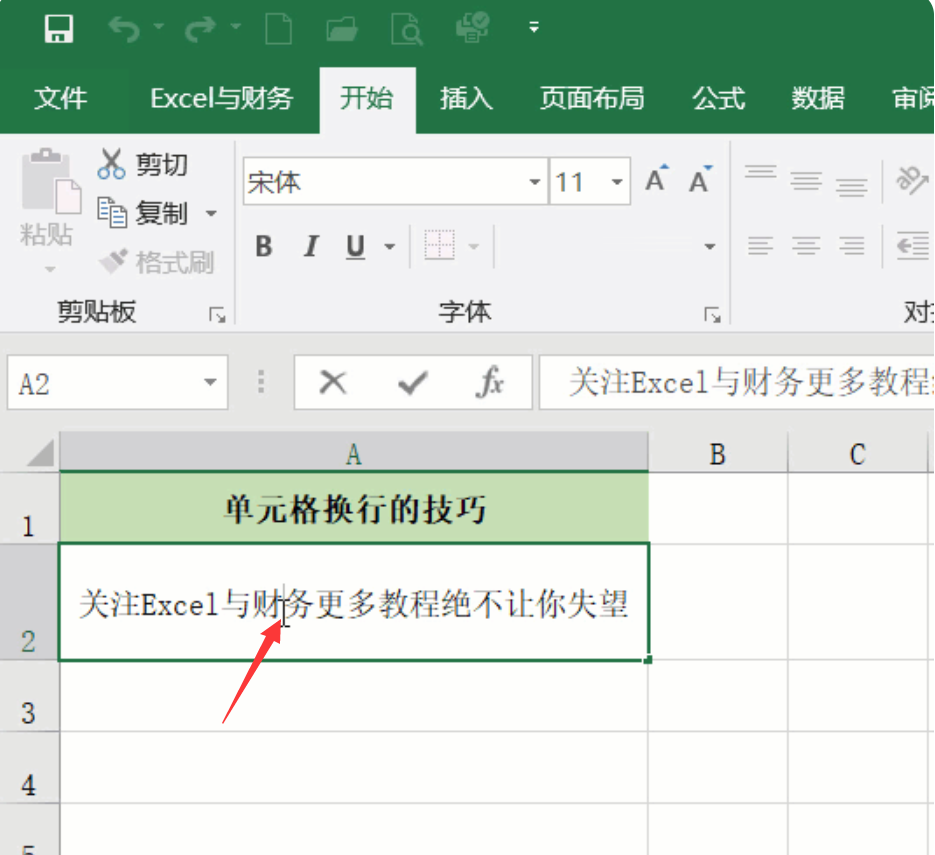Click the fx Insert Function icon
This screenshot has width=935, height=855.
(x=489, y=382)
